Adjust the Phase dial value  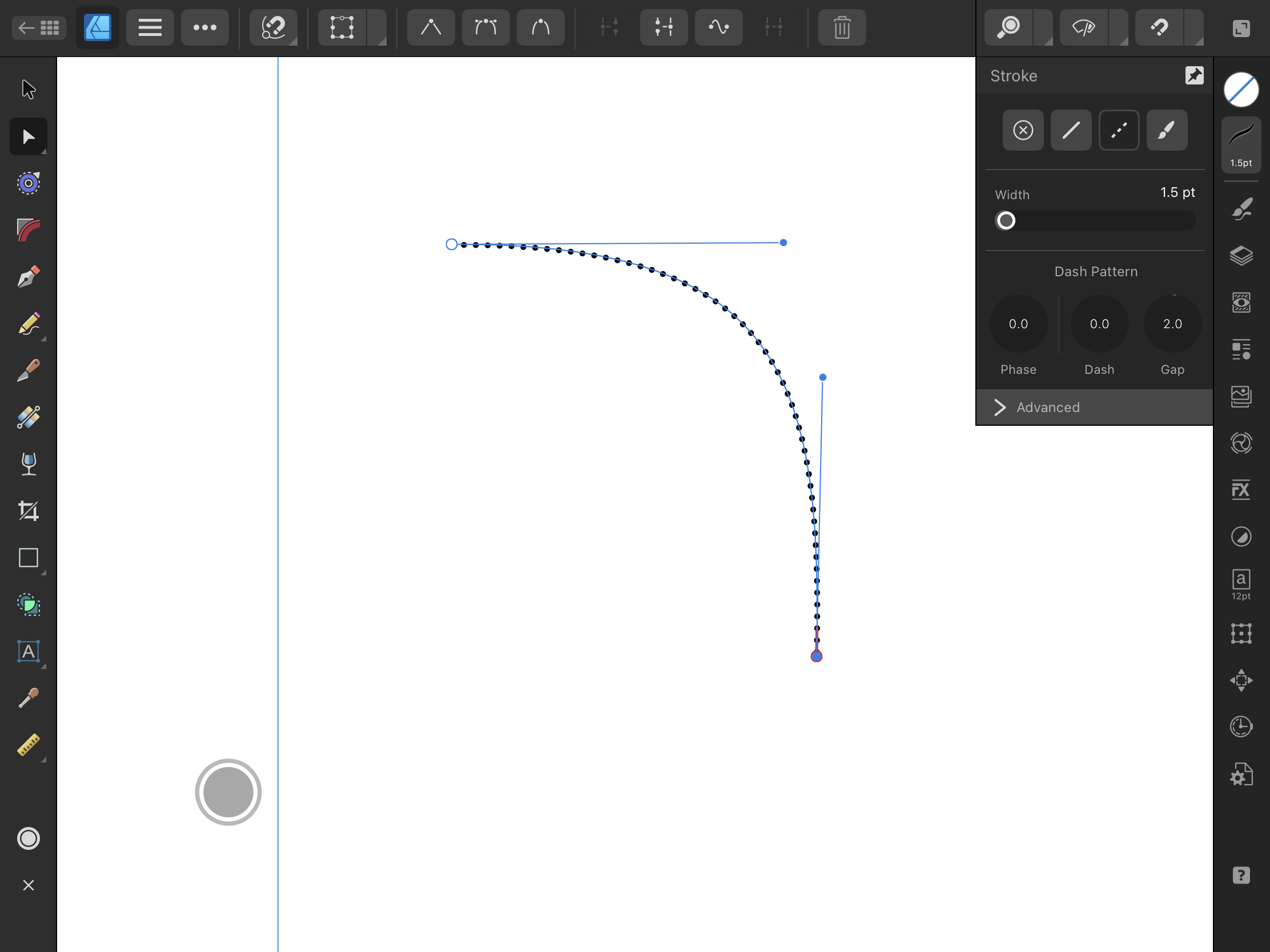tap(1019, 324)
